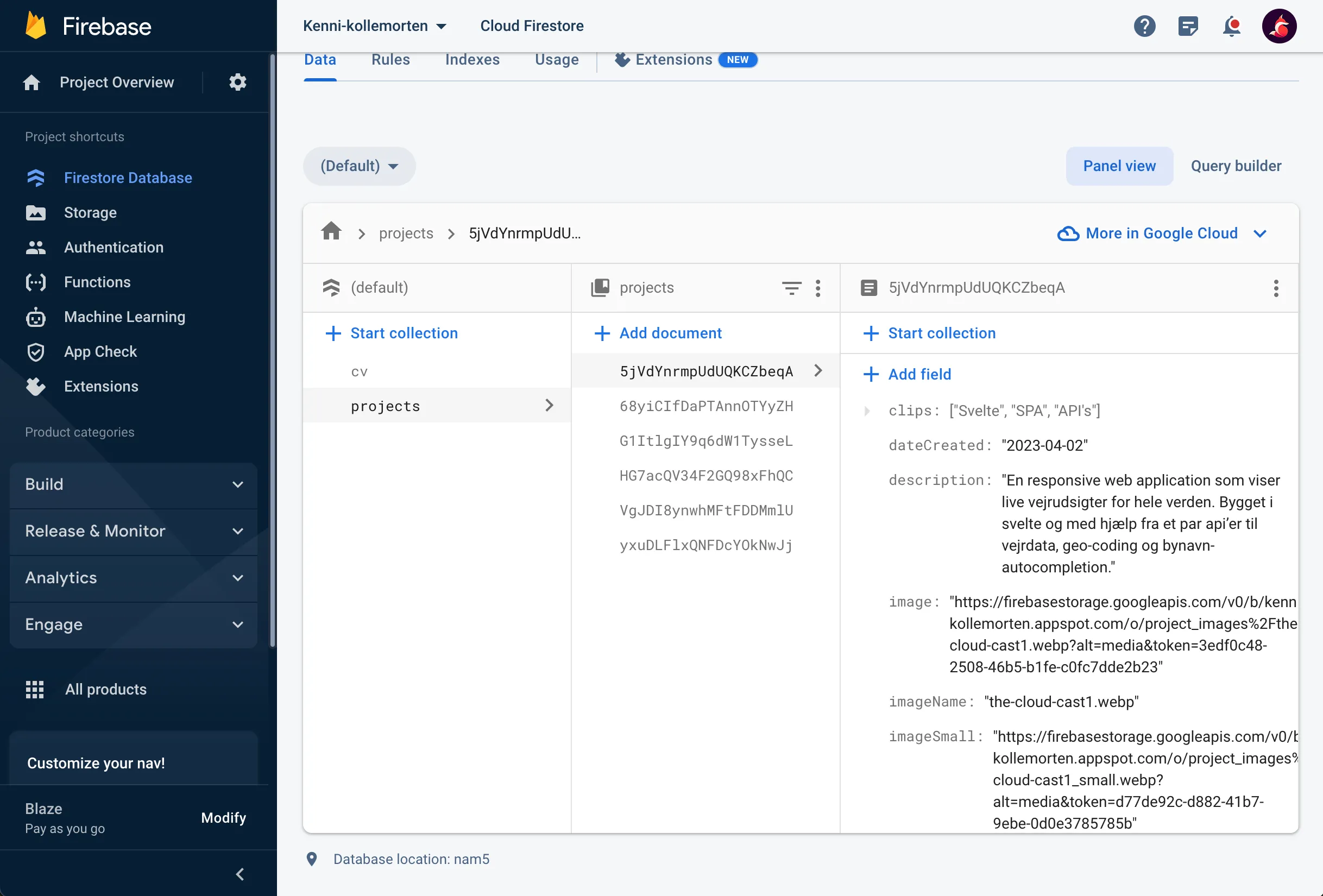1323x896 pixels.
Task: Open document 68yiCIfDaPTAnnOTYyZH
Action: [706, 406]
